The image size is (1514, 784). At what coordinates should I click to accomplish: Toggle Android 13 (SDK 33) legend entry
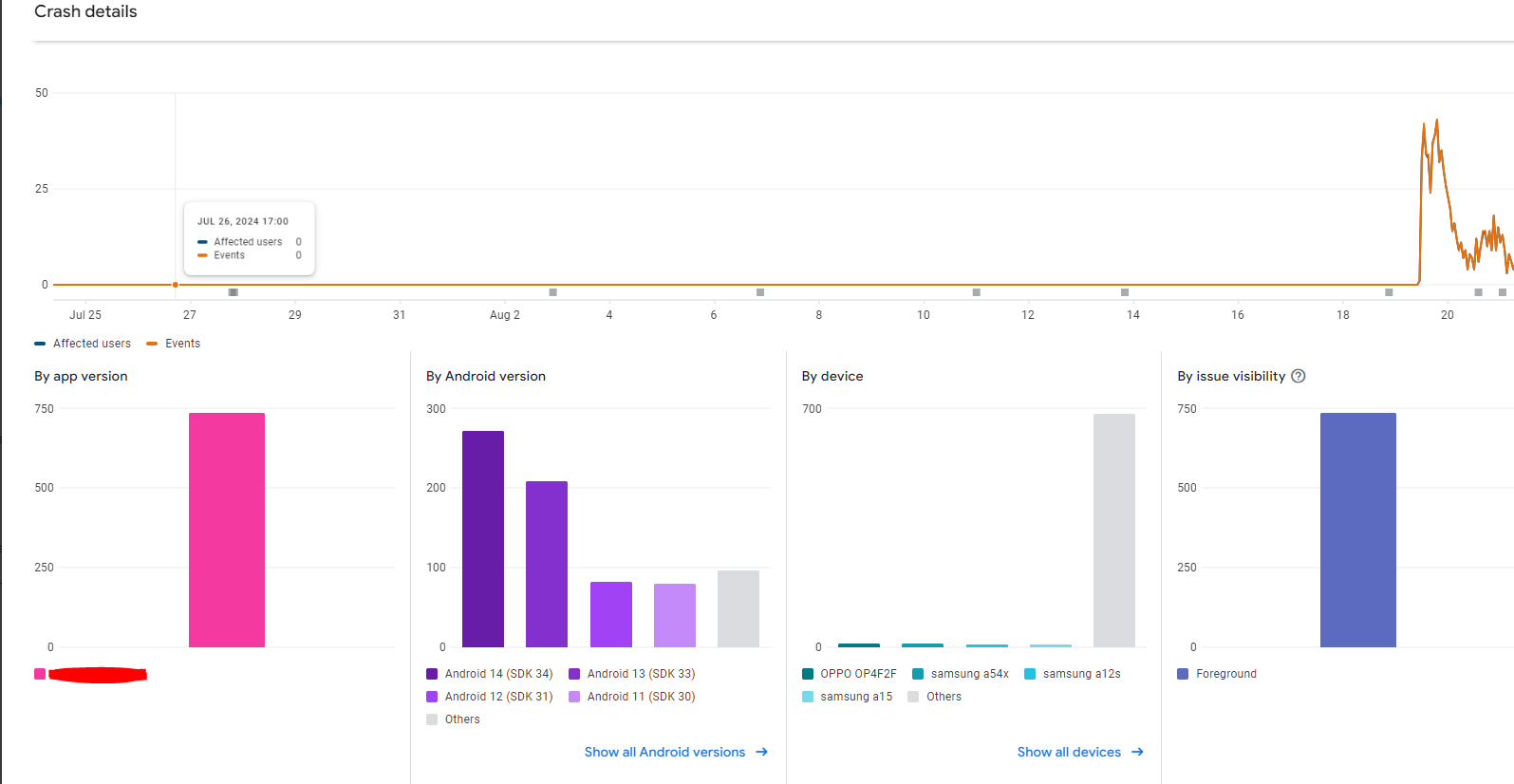pyautogui.click(x=632, y=674)
